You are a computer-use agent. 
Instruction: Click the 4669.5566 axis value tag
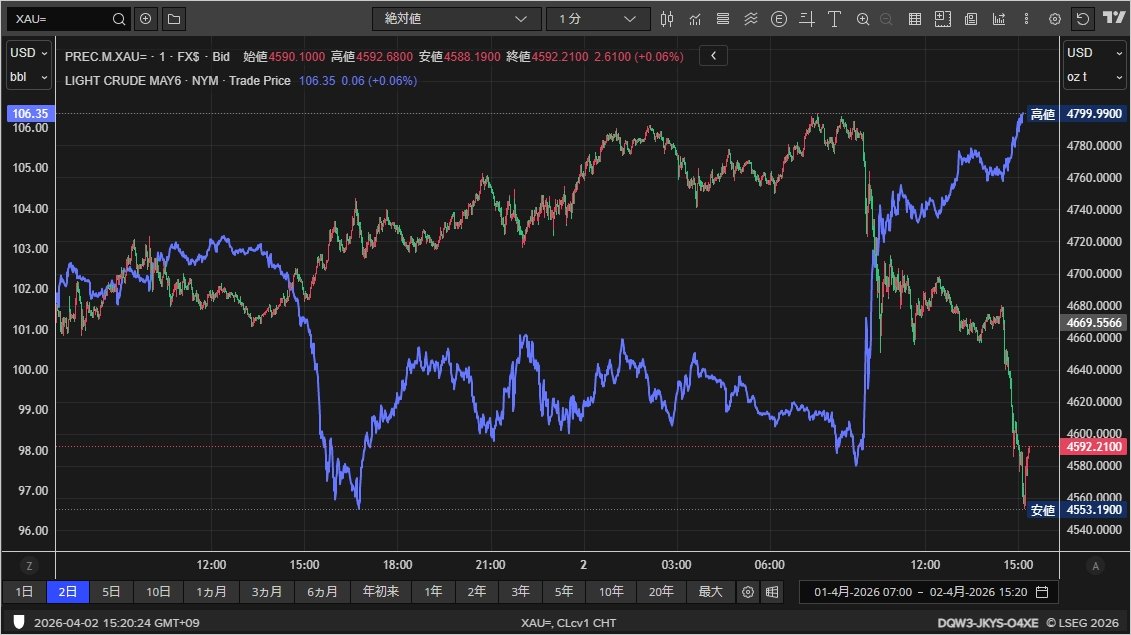click(1093, 323)
